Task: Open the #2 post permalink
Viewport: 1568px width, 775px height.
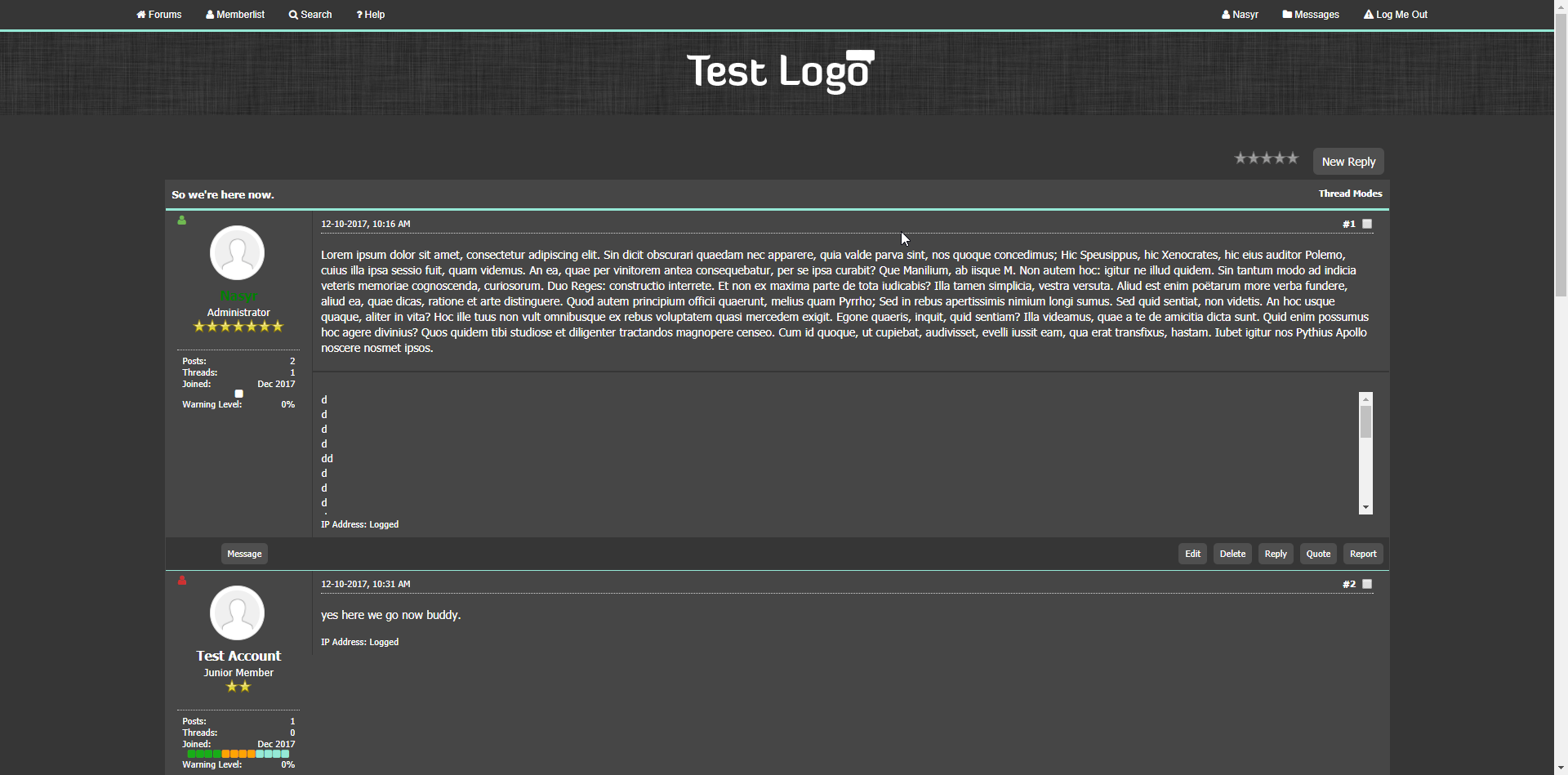Action: click(x=1349, y=584)
